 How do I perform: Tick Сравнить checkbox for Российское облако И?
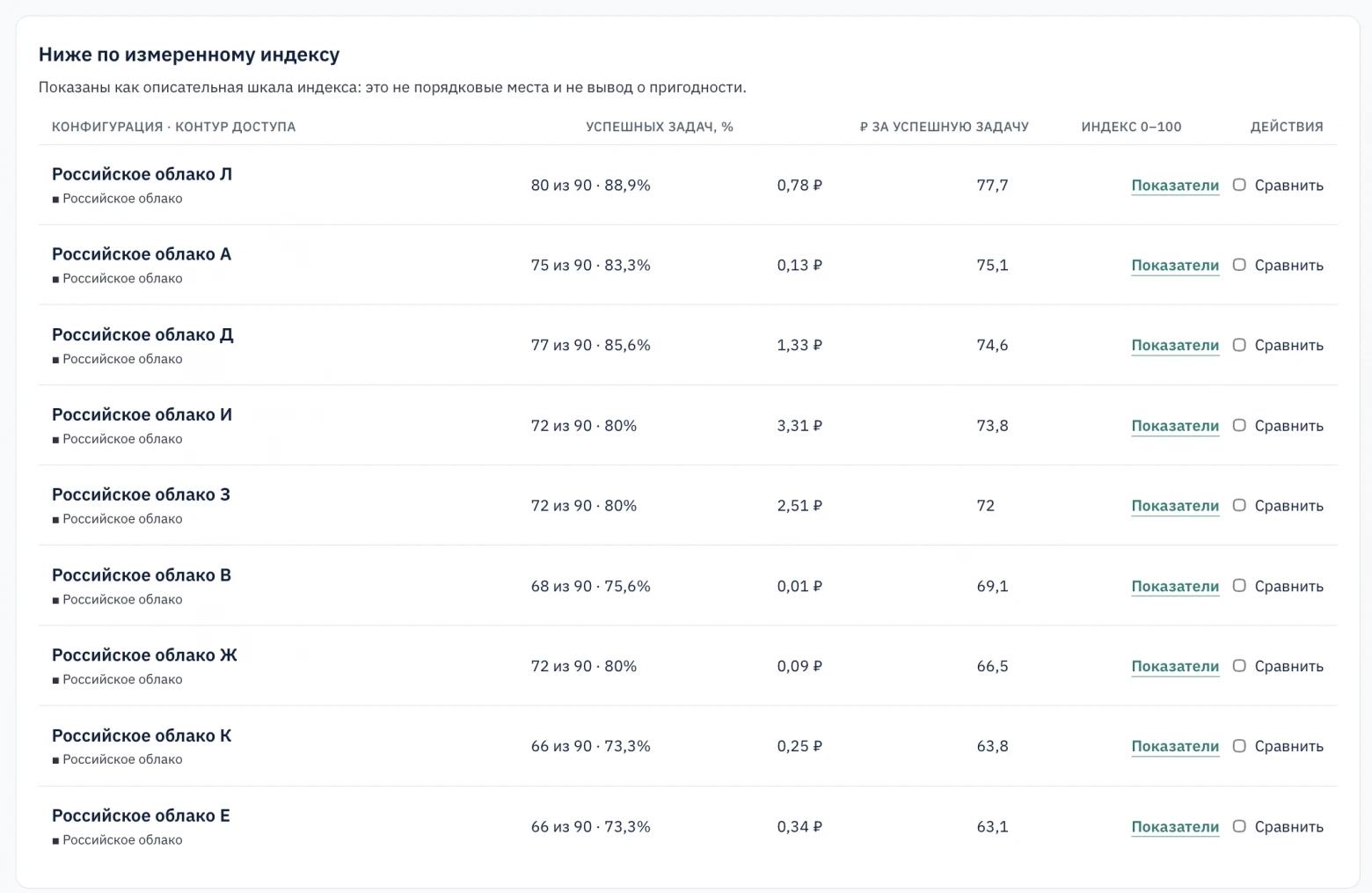click(1239, 425)
